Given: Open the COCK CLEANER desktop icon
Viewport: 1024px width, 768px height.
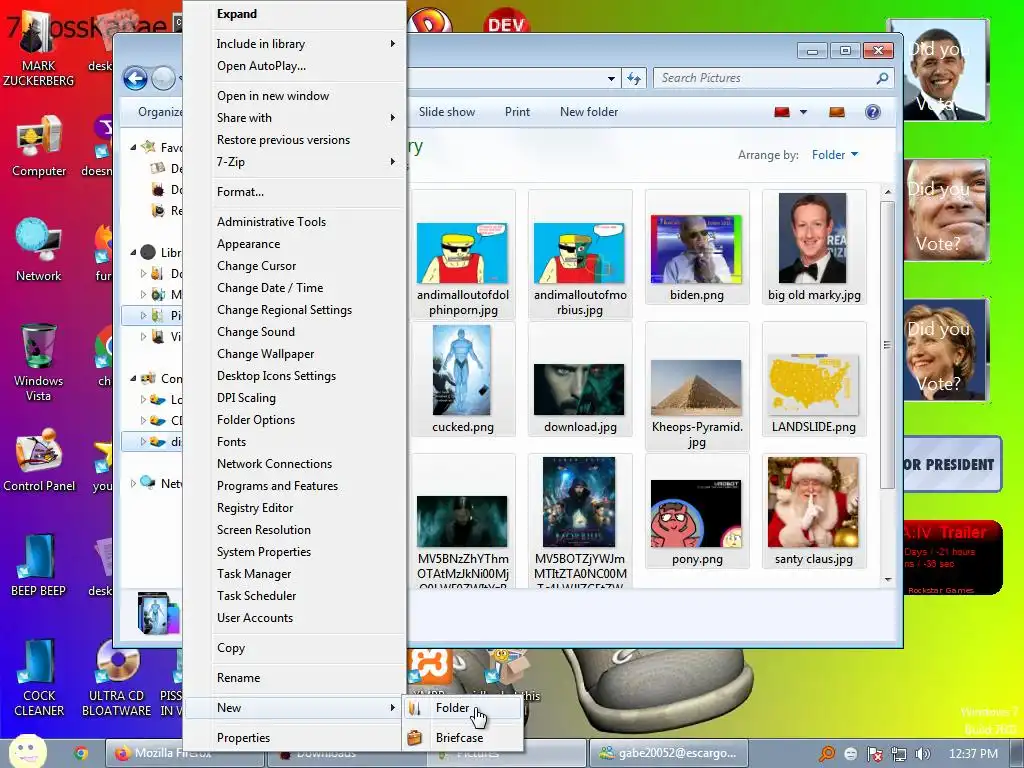Looking at the screenshot, I should coord(39,678).
